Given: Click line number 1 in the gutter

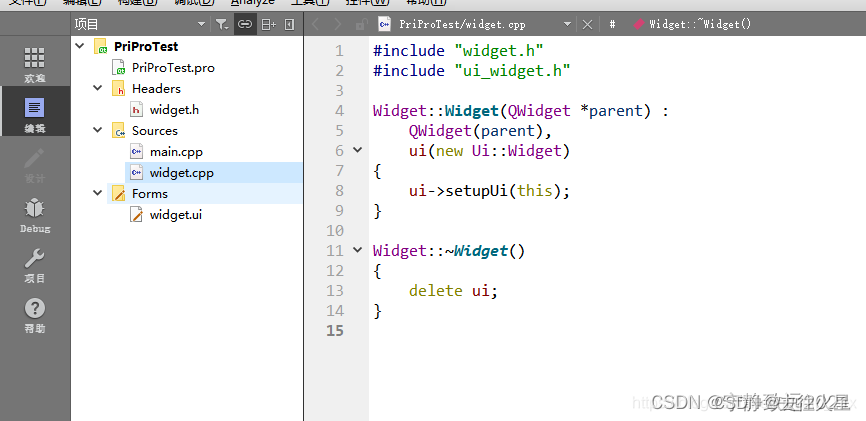Looking at the screenshot, I should (x=339, y=51).
